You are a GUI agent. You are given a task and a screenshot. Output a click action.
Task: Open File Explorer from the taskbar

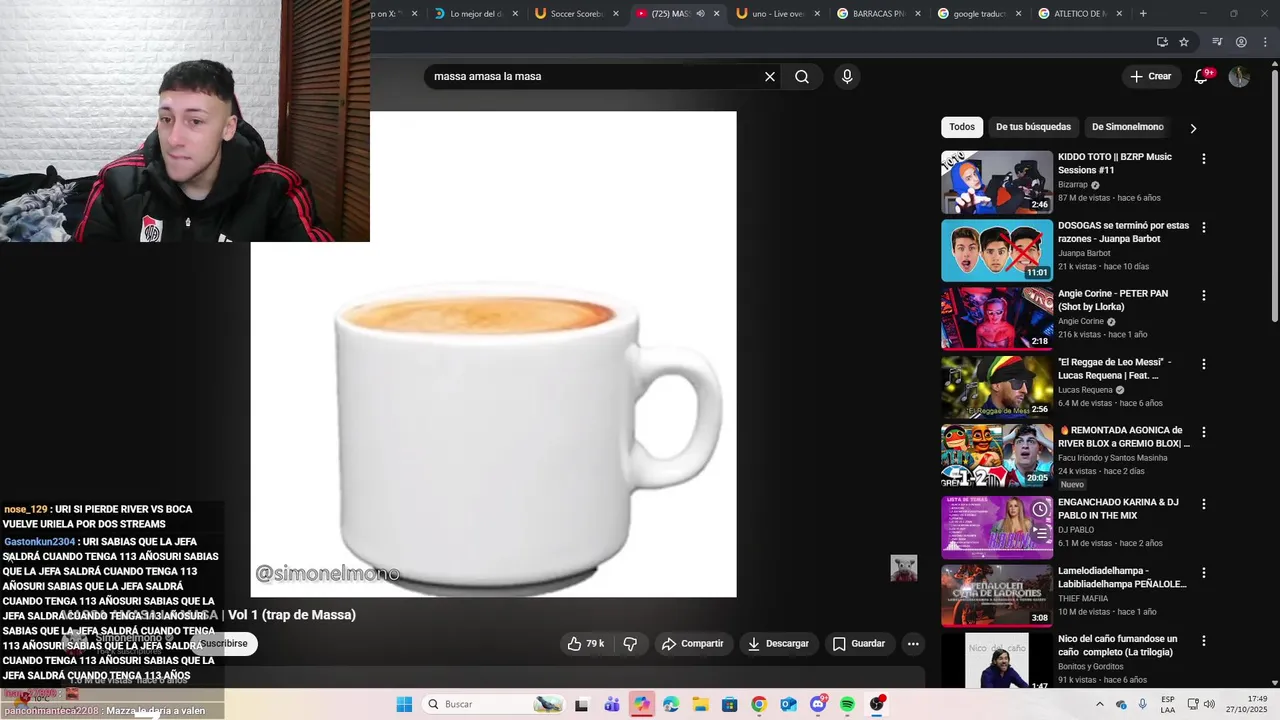700,704
